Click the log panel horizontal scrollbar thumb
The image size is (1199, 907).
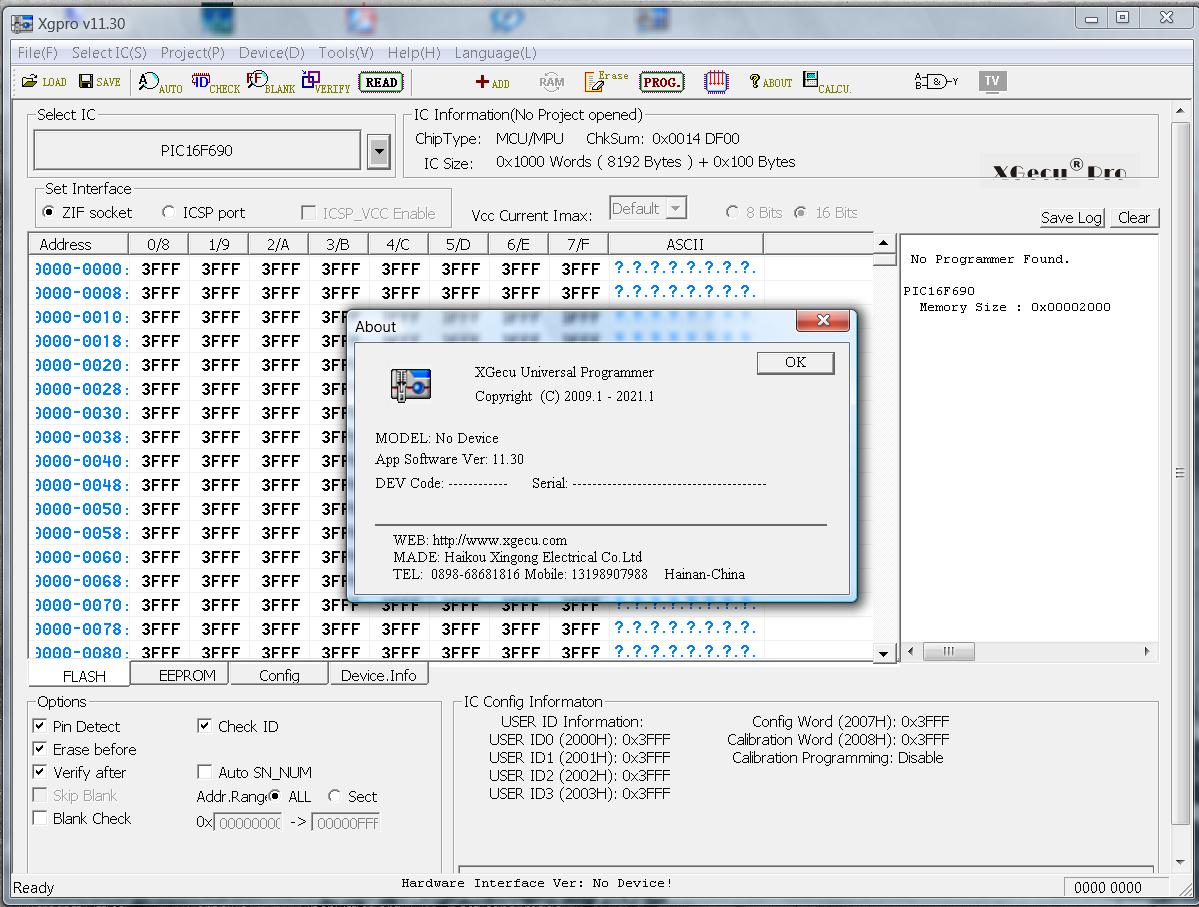tap(949, 652)
